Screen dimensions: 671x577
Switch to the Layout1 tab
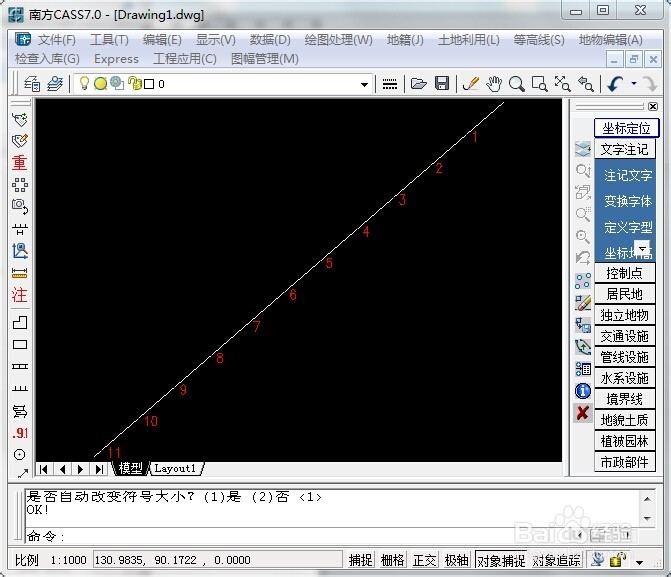point(175,468)
